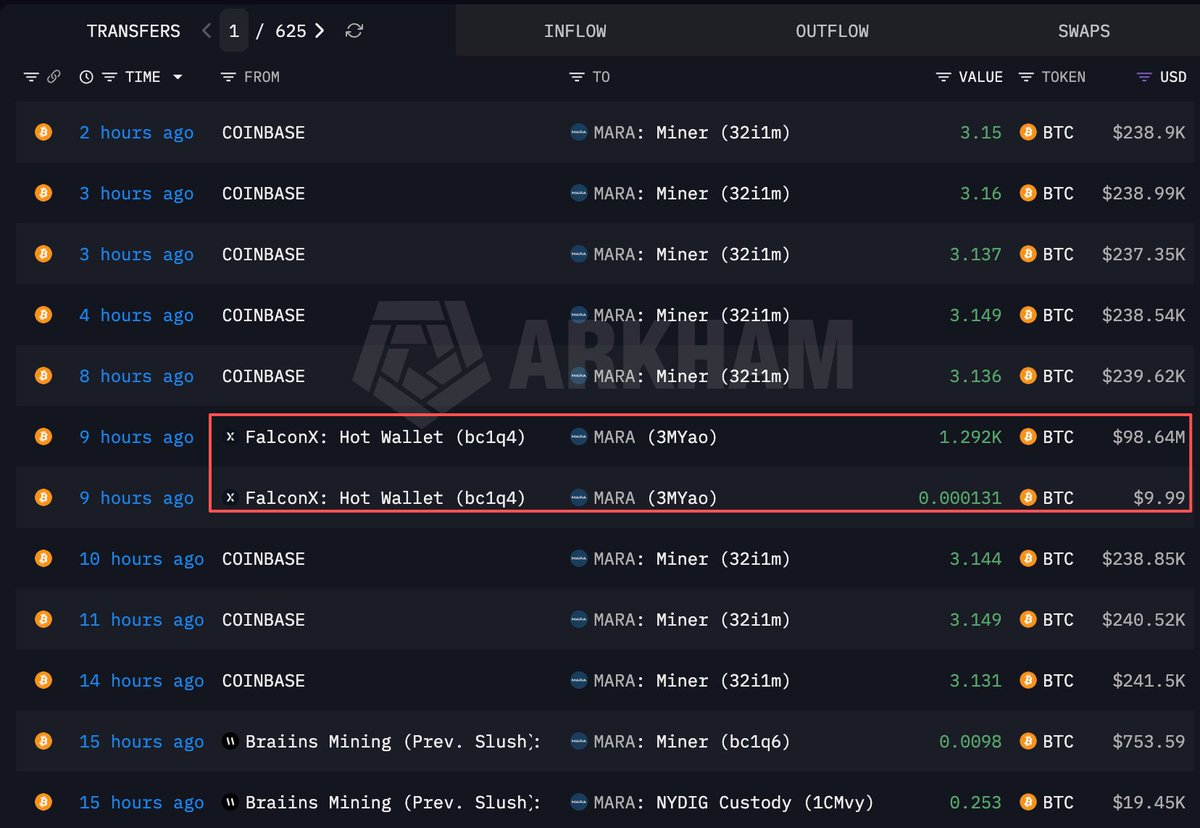1200x828 pixels.
Task: Switch to the OUTFLOW tab
Action: tap(832, 31)
